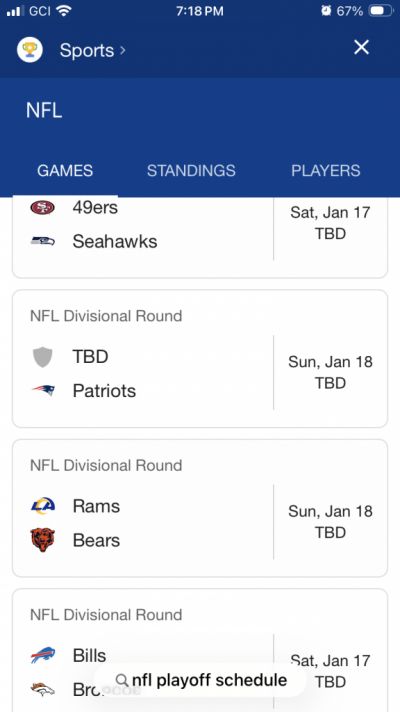The height and width of the screenshot is (712, 400).
Task: Tap the nfl playoff schedule search pill
Action: pyautogui.click(x=200, y=680)
